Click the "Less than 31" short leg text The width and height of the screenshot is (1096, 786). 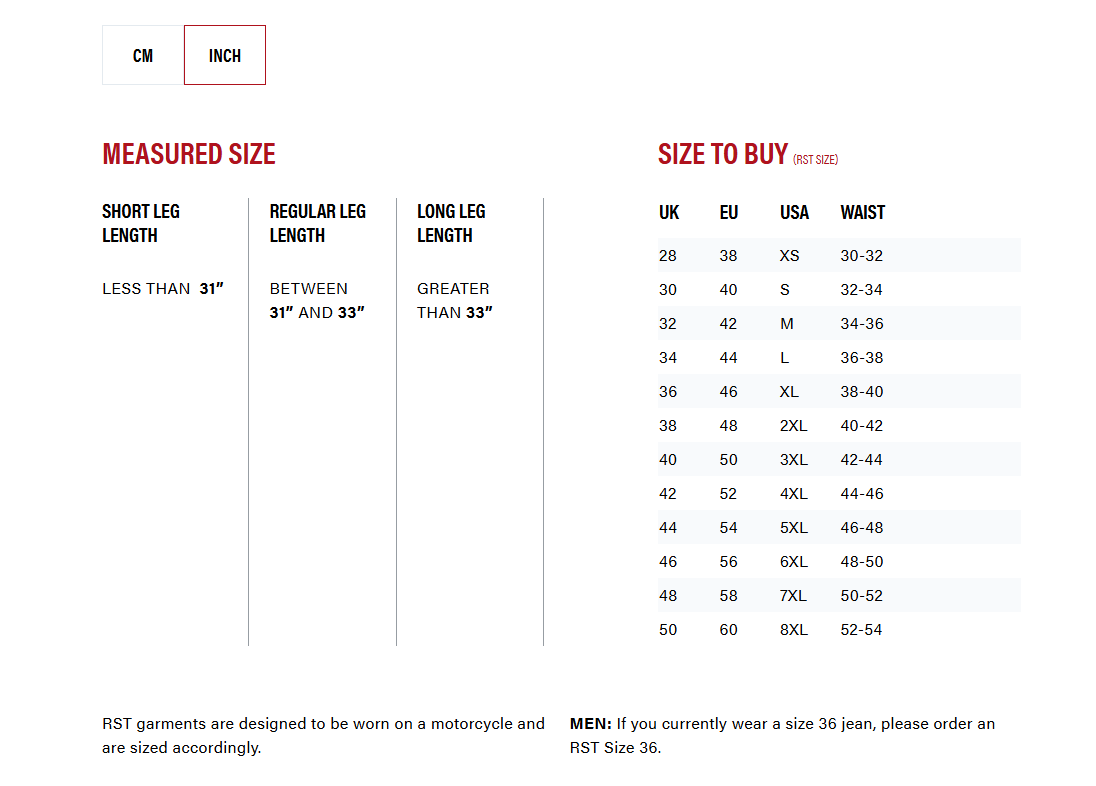click(162, 289)
